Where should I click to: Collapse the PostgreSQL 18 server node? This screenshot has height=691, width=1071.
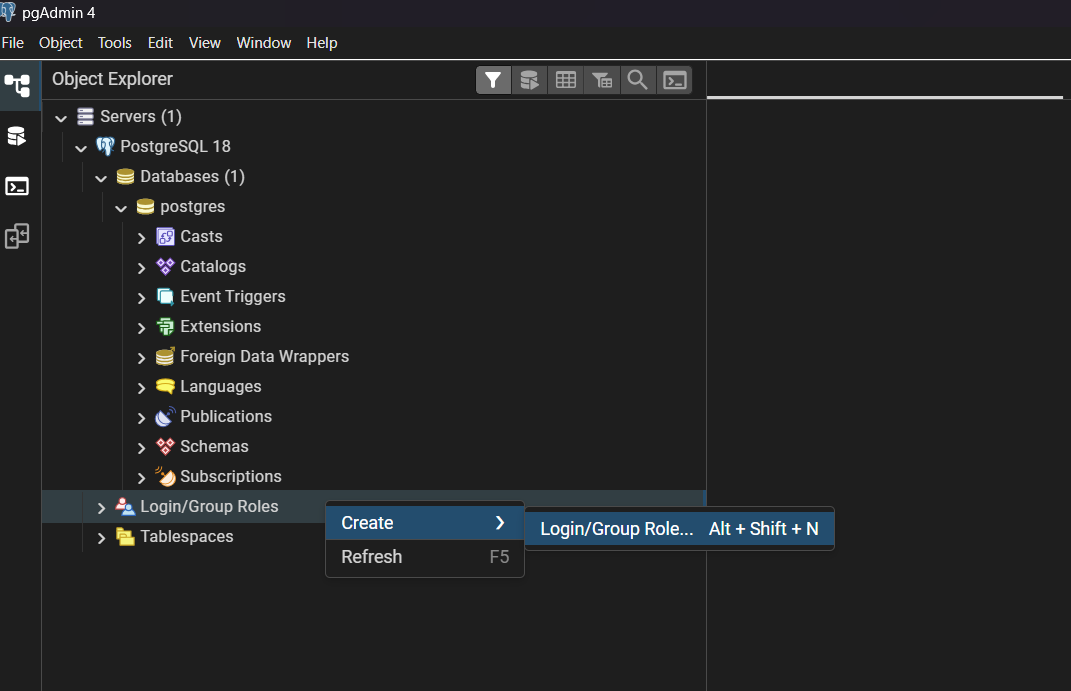[81, 148]
